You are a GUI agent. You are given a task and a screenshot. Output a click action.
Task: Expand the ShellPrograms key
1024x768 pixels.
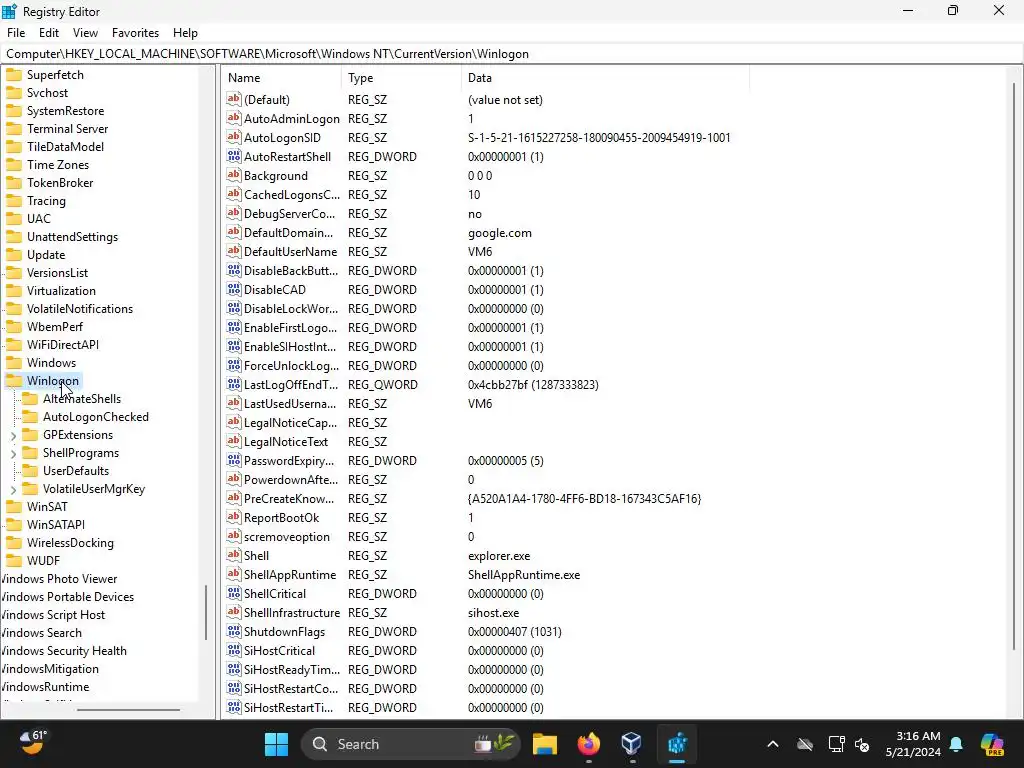pyautogui.click(x=13, y=453)
